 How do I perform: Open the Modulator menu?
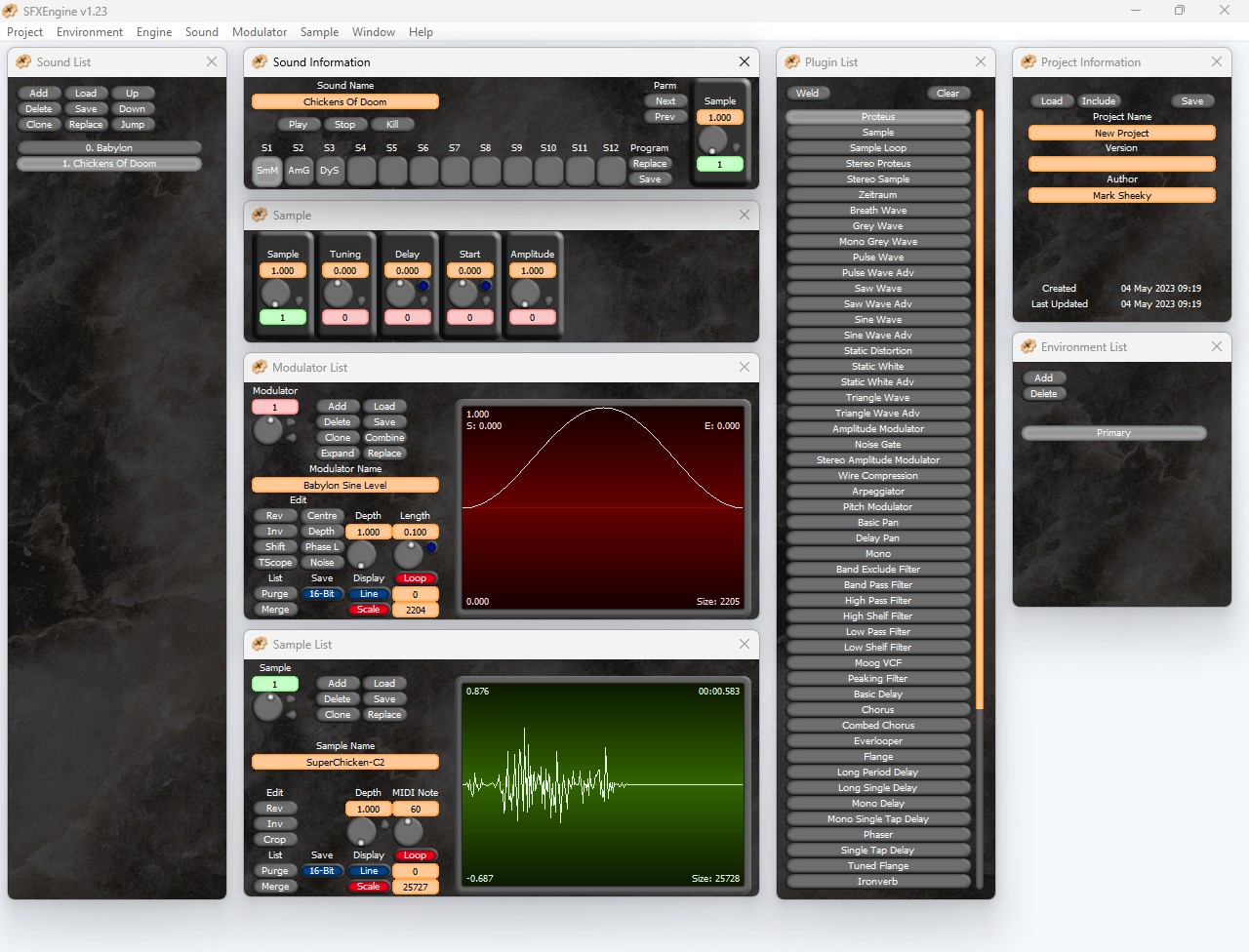260,32
